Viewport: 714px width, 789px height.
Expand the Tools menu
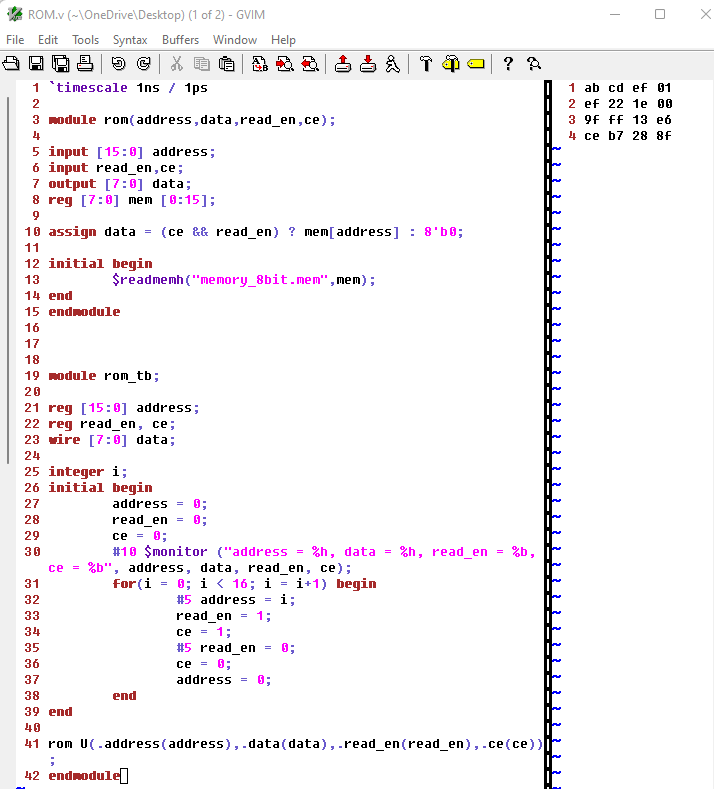85,40
